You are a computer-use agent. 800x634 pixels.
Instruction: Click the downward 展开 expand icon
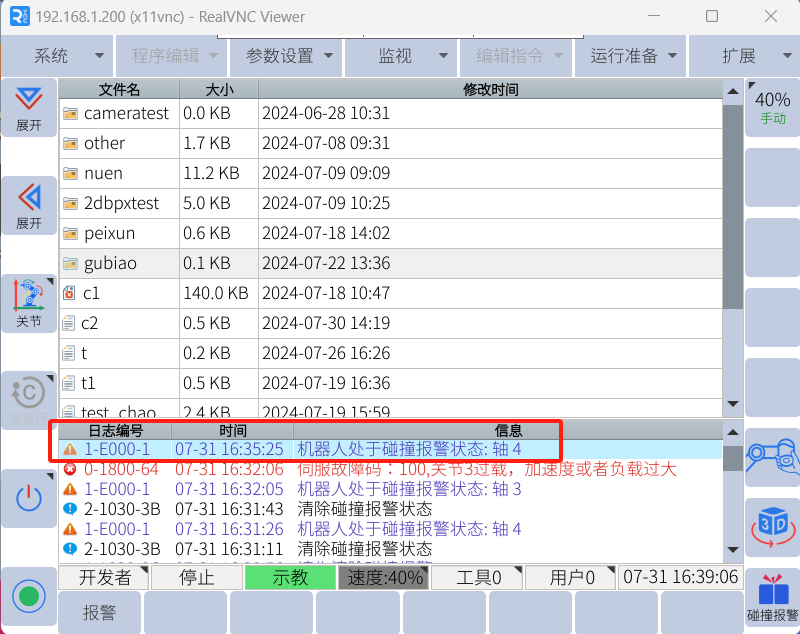coord(29,108)
